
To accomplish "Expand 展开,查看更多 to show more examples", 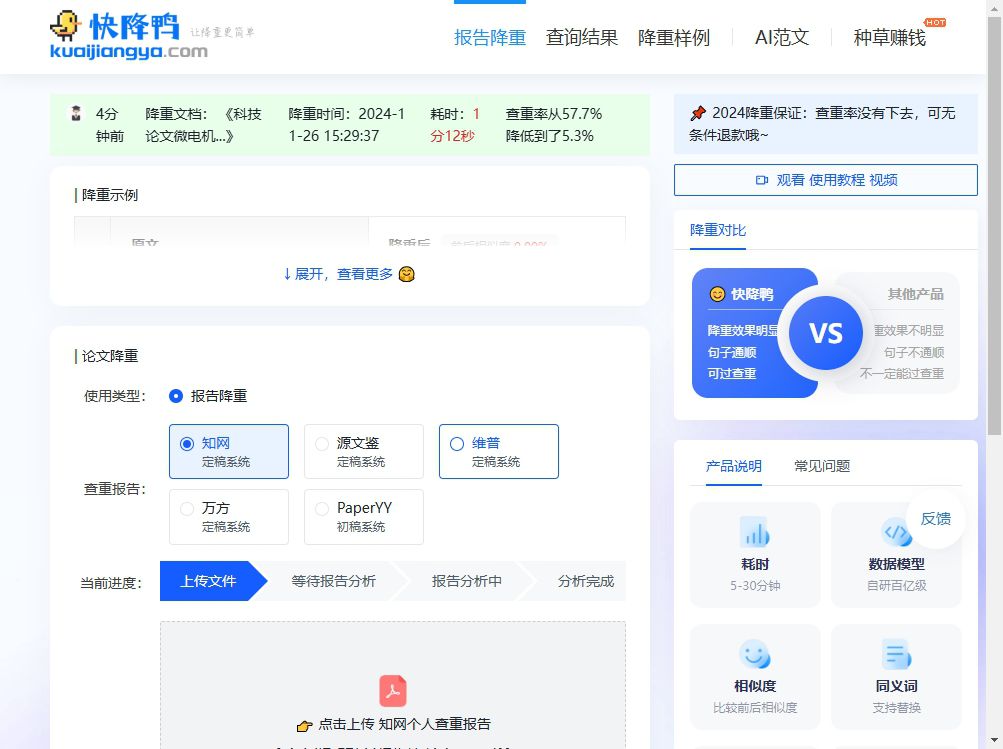I will tap(349, 274).
